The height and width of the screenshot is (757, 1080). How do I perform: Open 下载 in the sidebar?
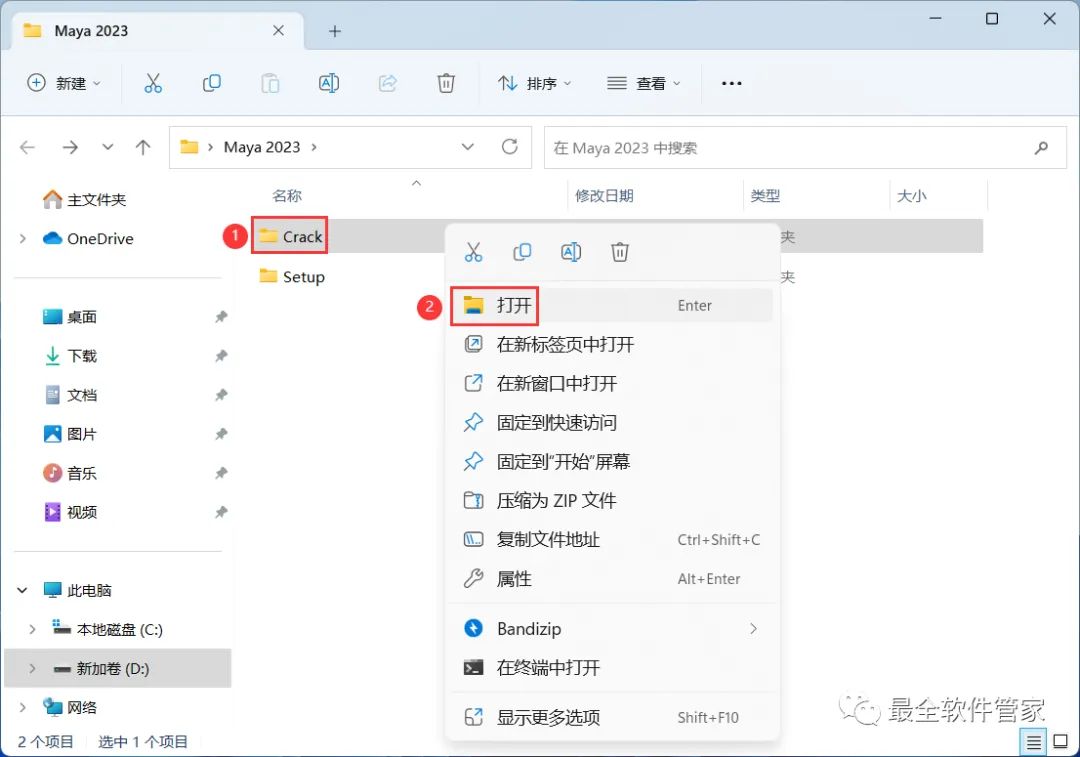tap(70, 356)
